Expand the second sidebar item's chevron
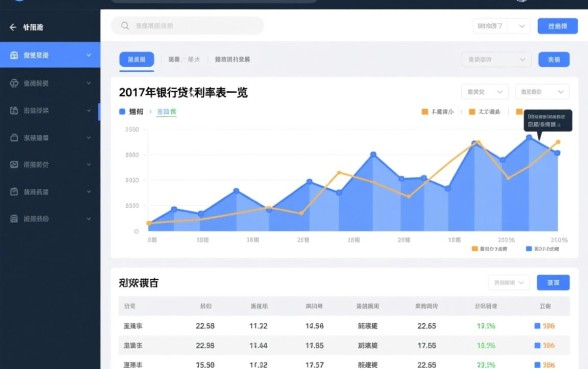 (x=88, y=83)
